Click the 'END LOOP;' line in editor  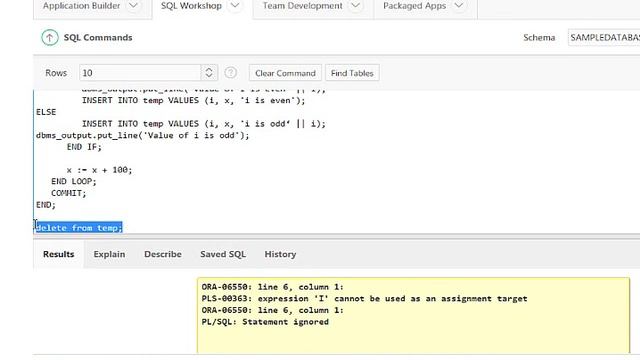click(74, 181)
